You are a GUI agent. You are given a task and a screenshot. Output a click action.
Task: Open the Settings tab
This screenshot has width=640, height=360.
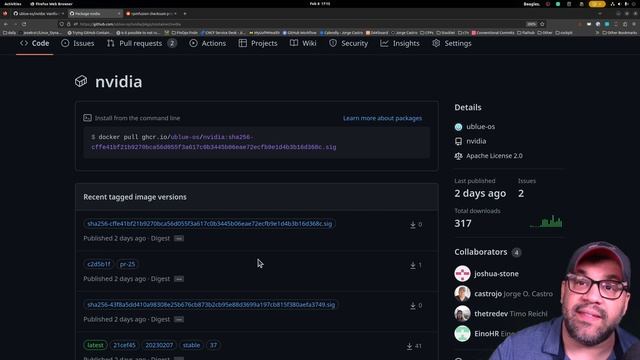(x=452, y=43)
